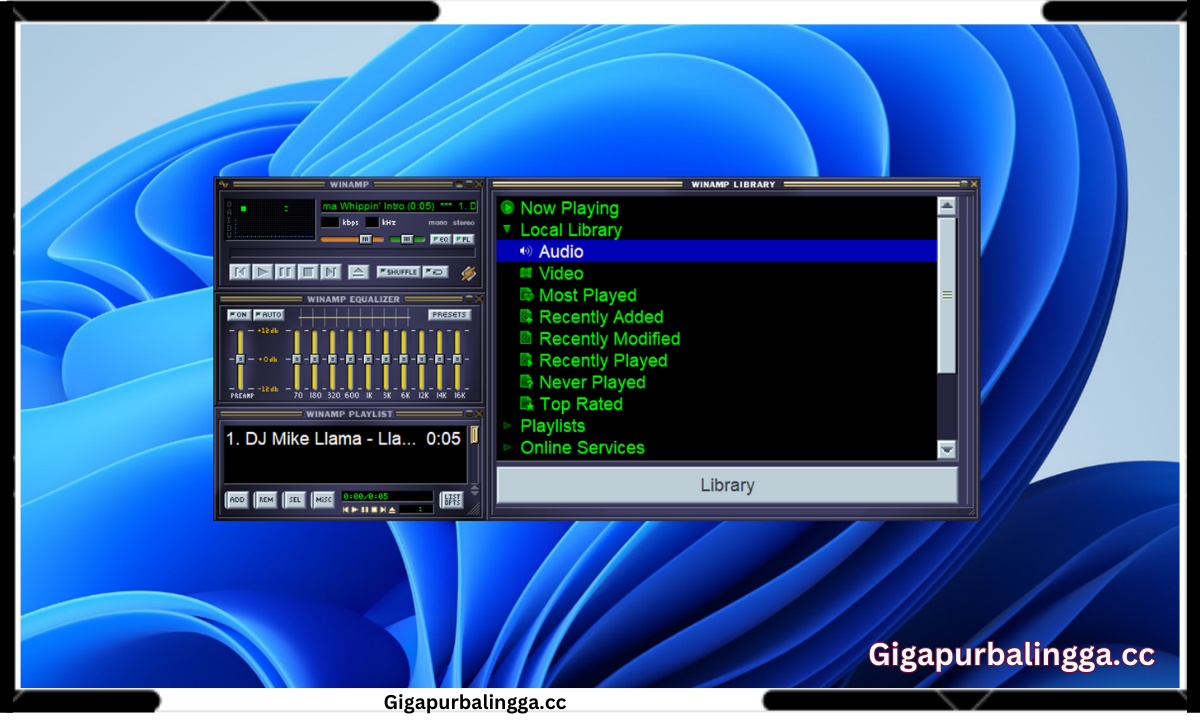Open the Top Rated view
Viewport: 1200px width, 720px height.
click(581, 404)
